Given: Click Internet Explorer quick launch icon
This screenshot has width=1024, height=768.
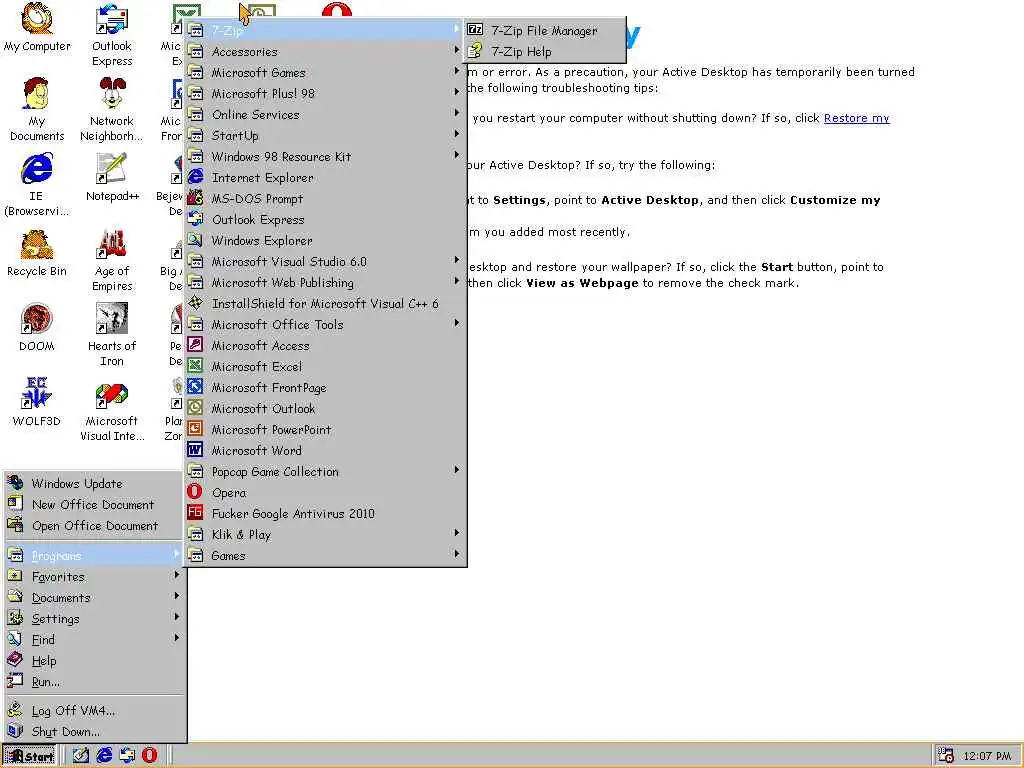Looking at the screenshot, I should point(104,755).
